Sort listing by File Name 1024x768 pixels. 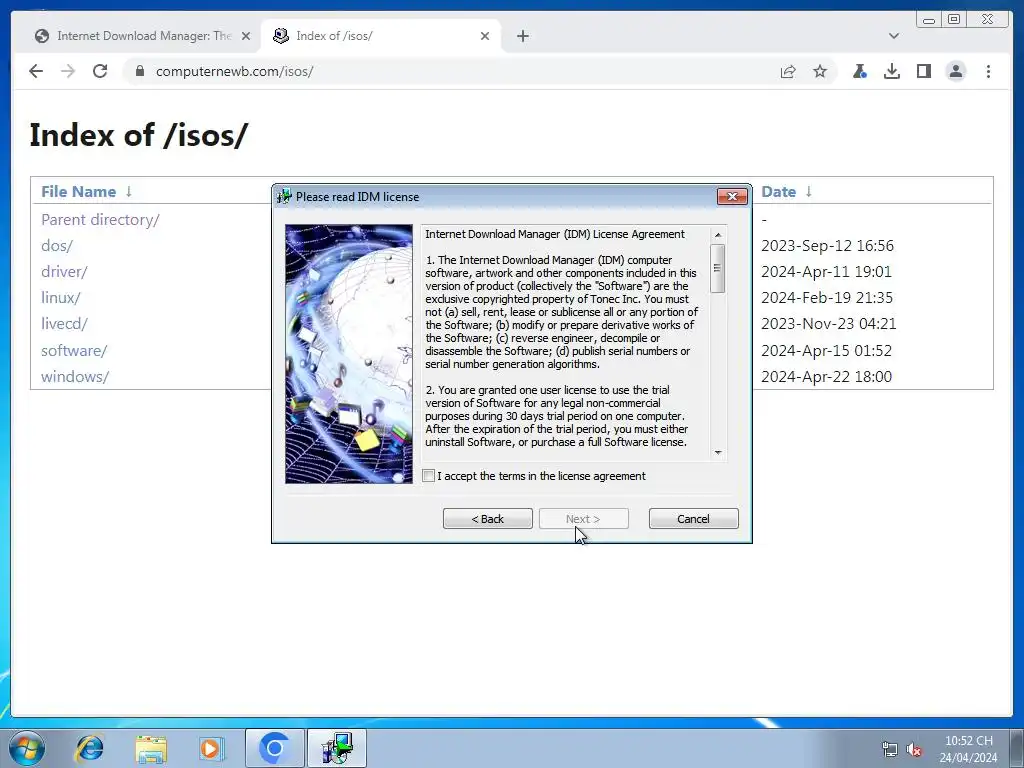tap(78, 191)
